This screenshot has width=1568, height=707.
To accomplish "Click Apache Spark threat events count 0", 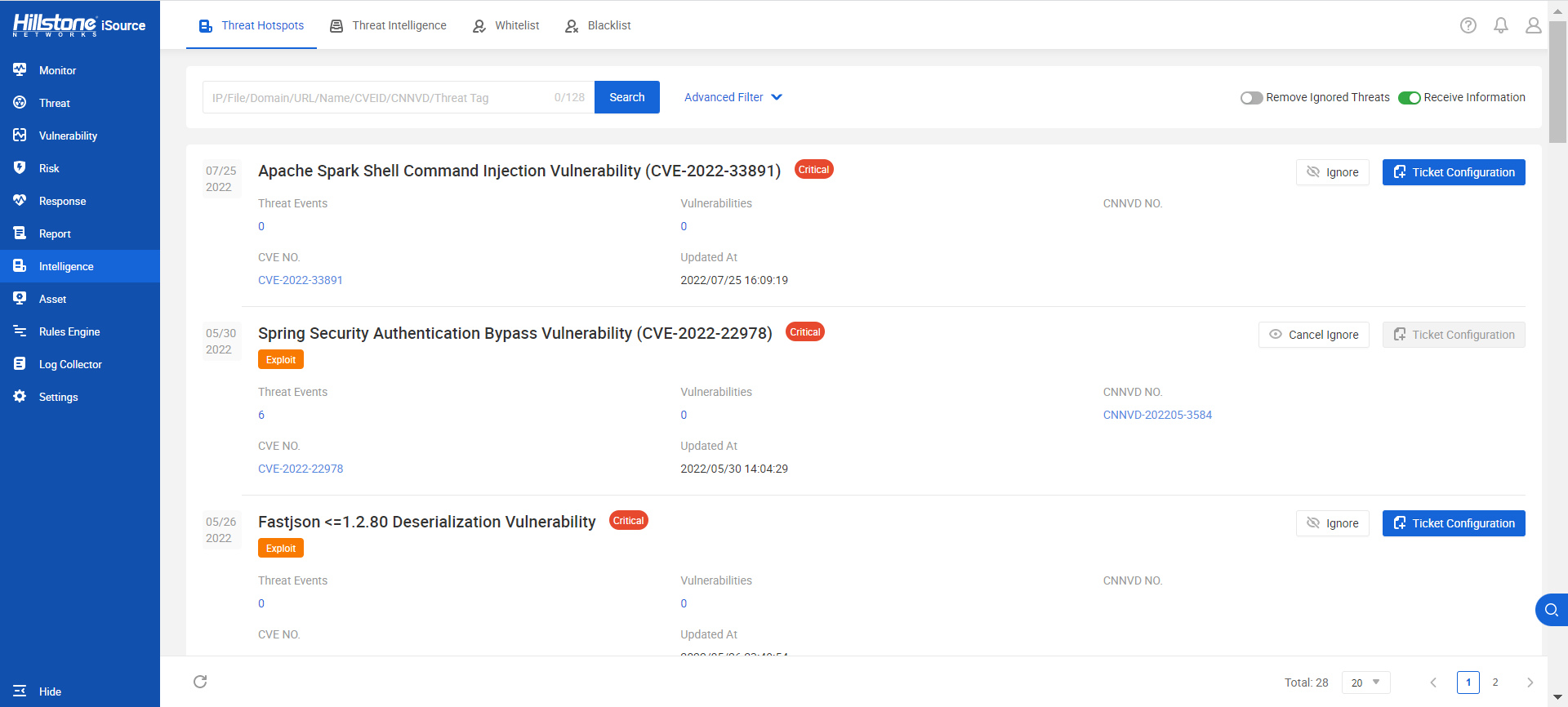I will (261, 226).
